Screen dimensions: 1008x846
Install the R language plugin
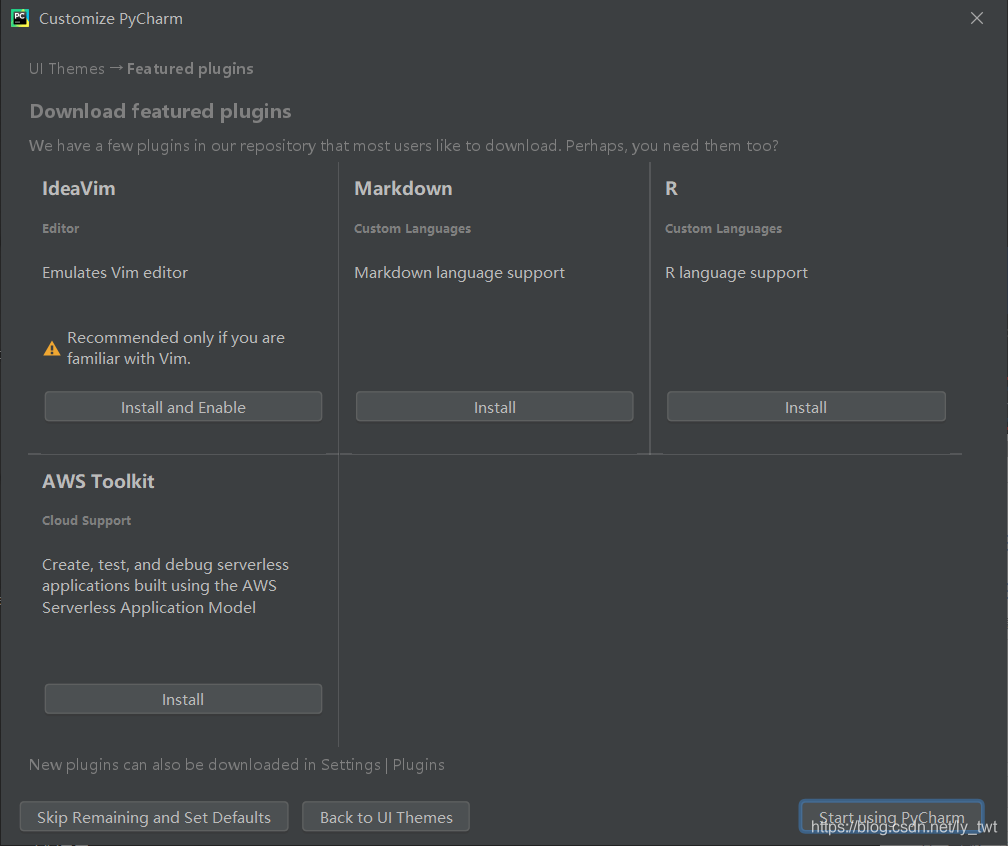[806, 407]
